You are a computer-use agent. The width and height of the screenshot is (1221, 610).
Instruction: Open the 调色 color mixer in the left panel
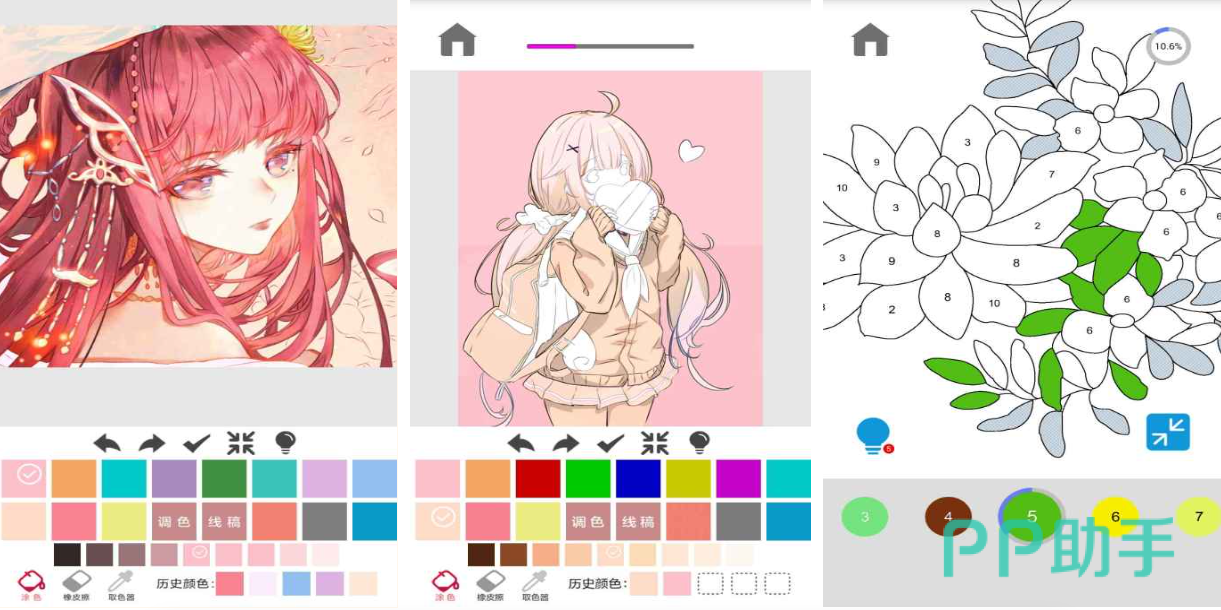(174, 522)
